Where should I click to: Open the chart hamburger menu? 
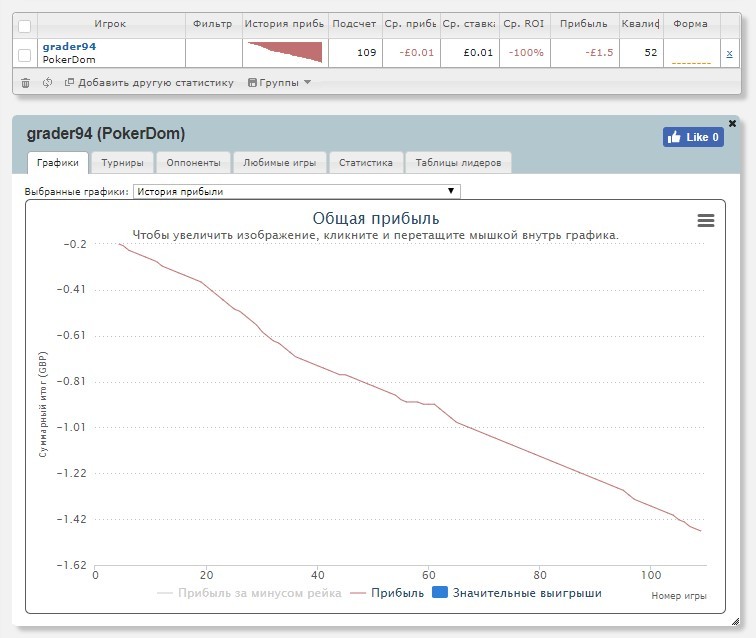point(706,221)
